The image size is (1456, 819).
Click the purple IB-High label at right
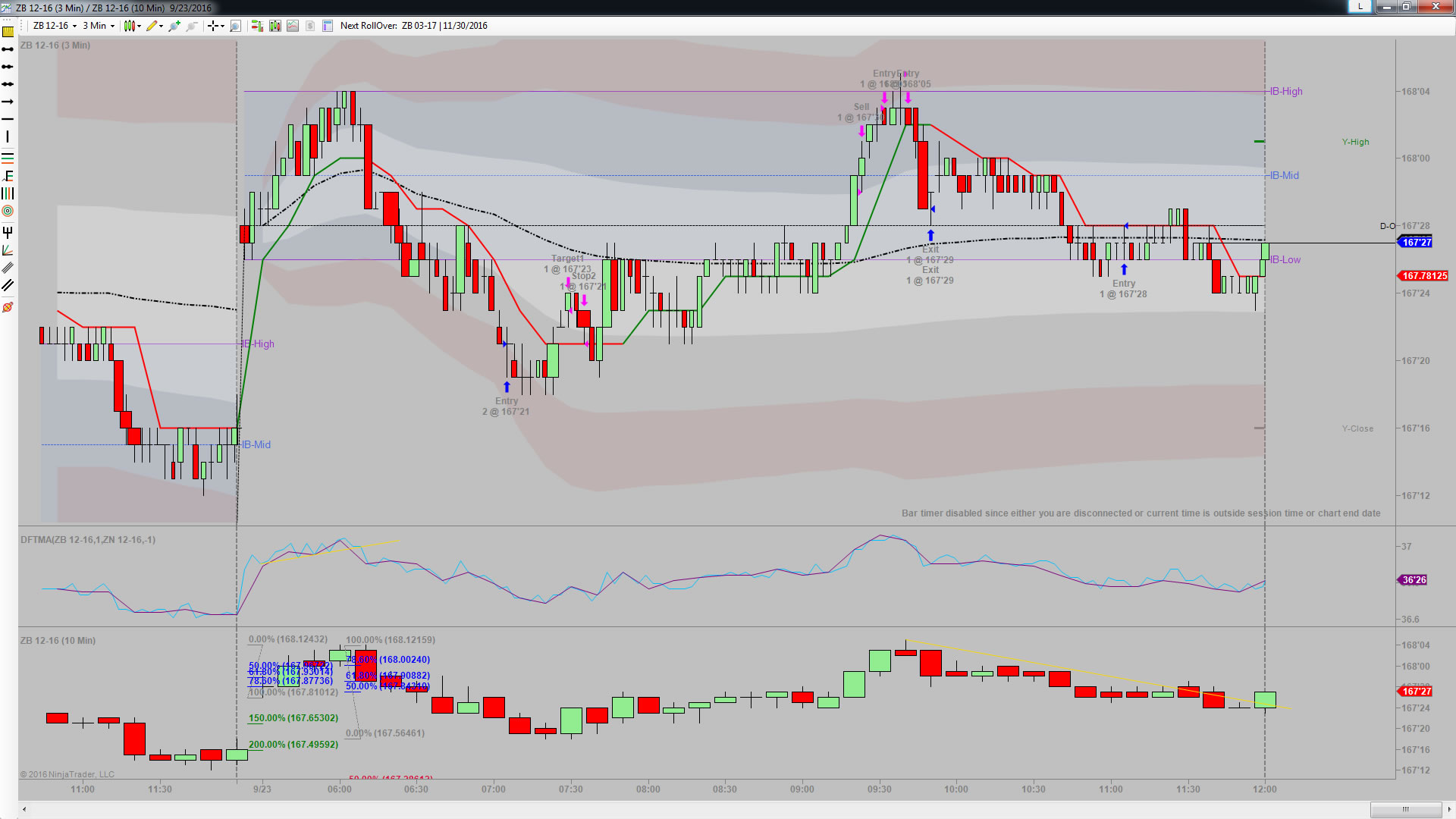click(1286, 92)
